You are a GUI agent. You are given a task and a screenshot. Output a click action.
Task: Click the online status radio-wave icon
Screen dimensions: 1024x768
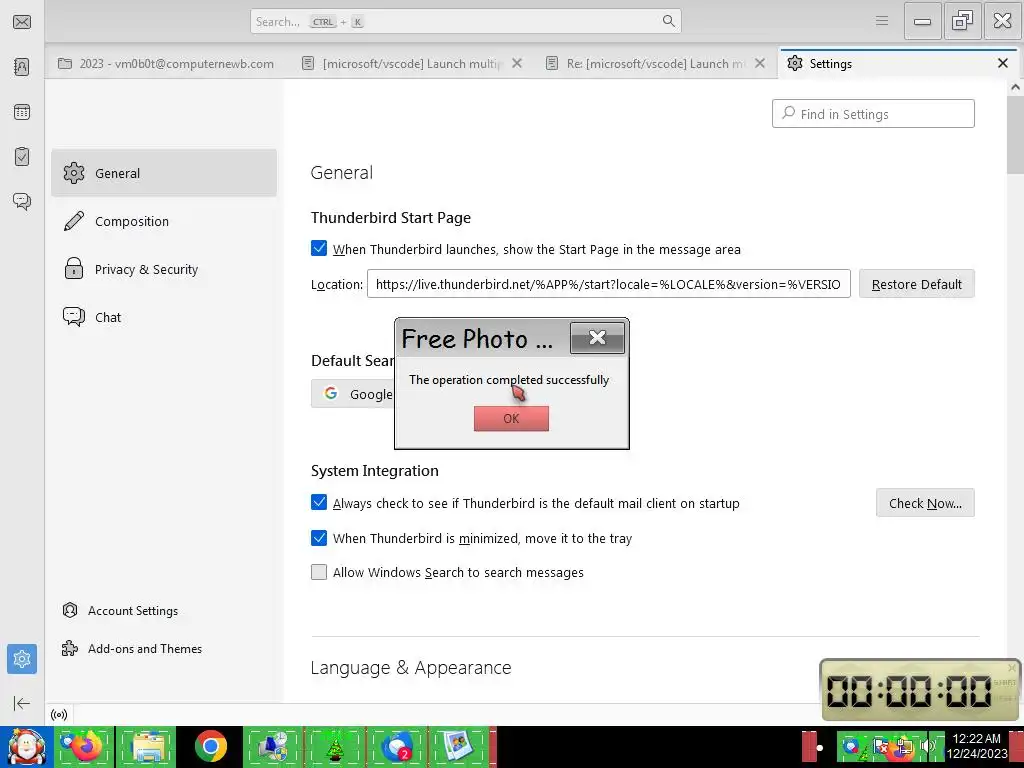(59, 715)
